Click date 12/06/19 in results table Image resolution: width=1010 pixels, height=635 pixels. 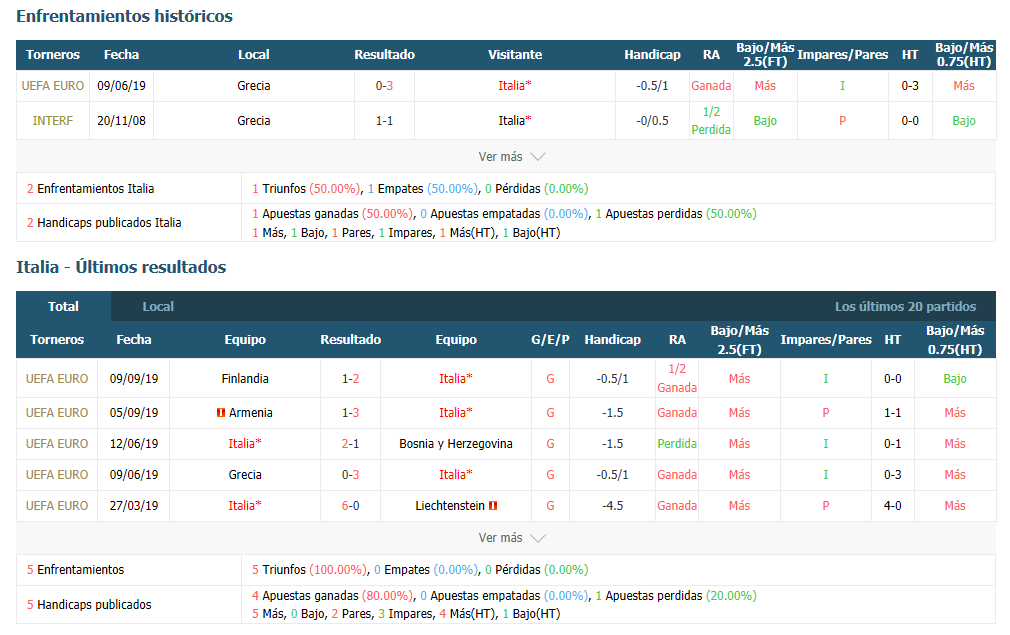pos(134,444)
